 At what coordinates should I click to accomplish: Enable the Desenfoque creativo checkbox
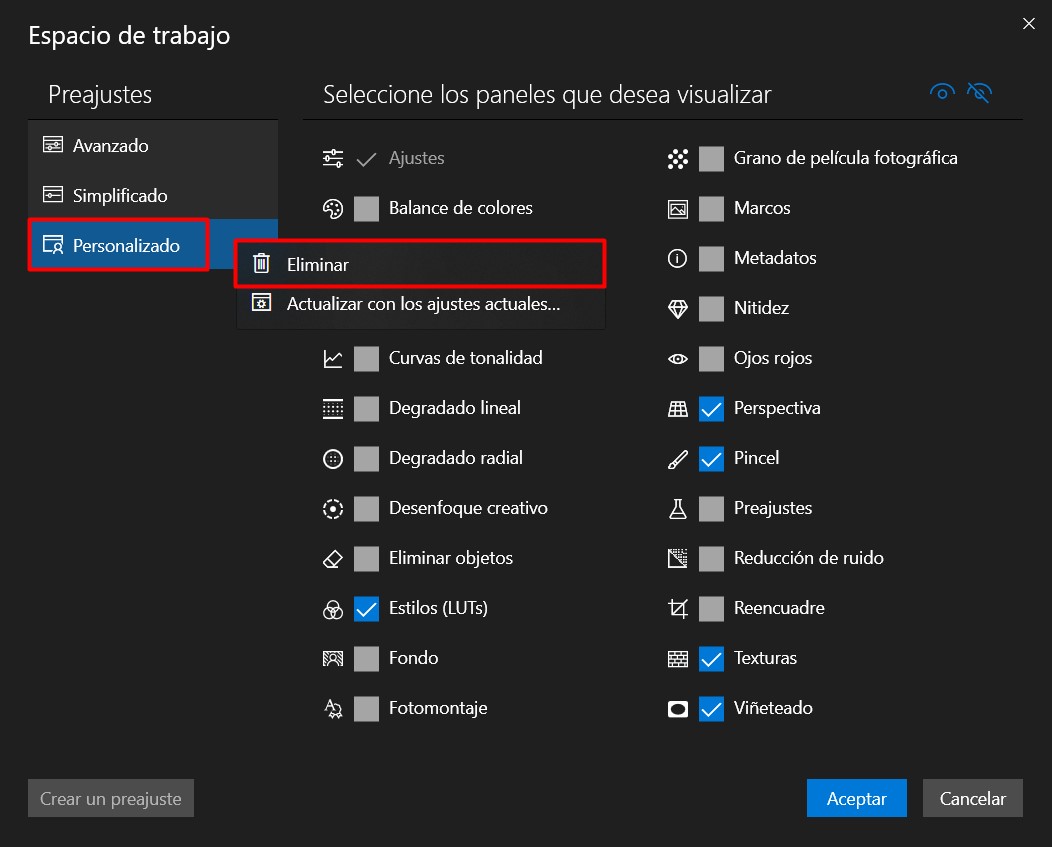[366, 509]
